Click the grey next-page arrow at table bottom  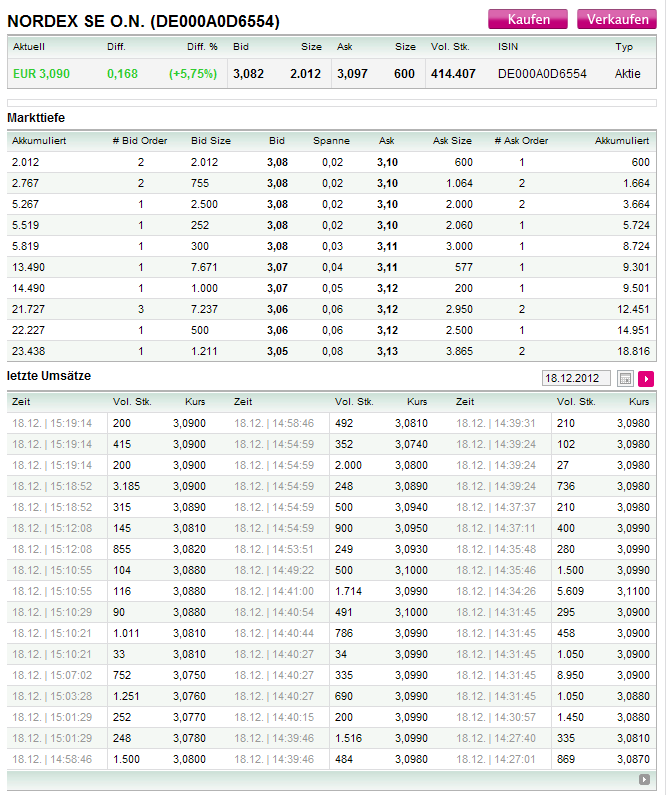tap(644, 779)
